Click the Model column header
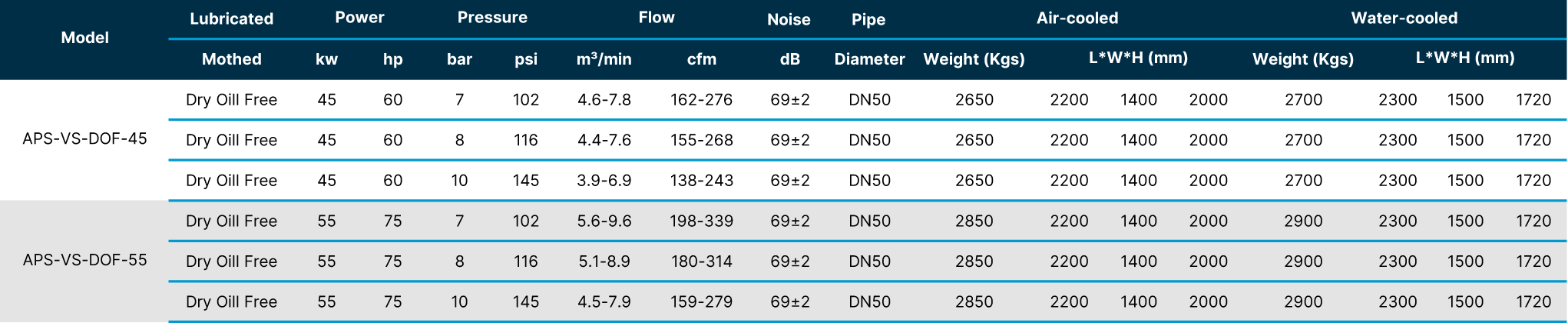The image size is (1568, 323). click(x=84, y=38)
